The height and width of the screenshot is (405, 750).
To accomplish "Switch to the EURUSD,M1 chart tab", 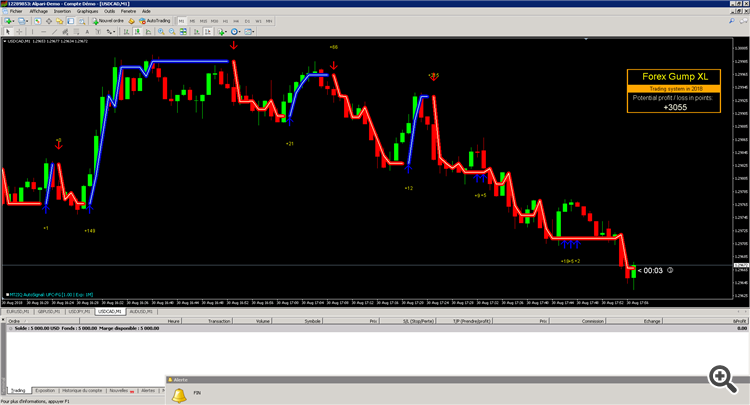I will click(18, 311).
